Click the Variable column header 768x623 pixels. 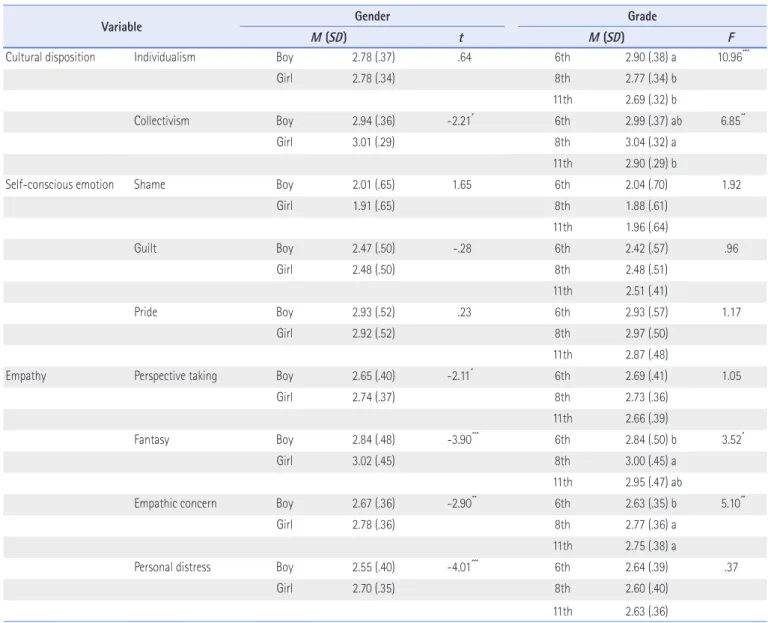tap(121, 26)
